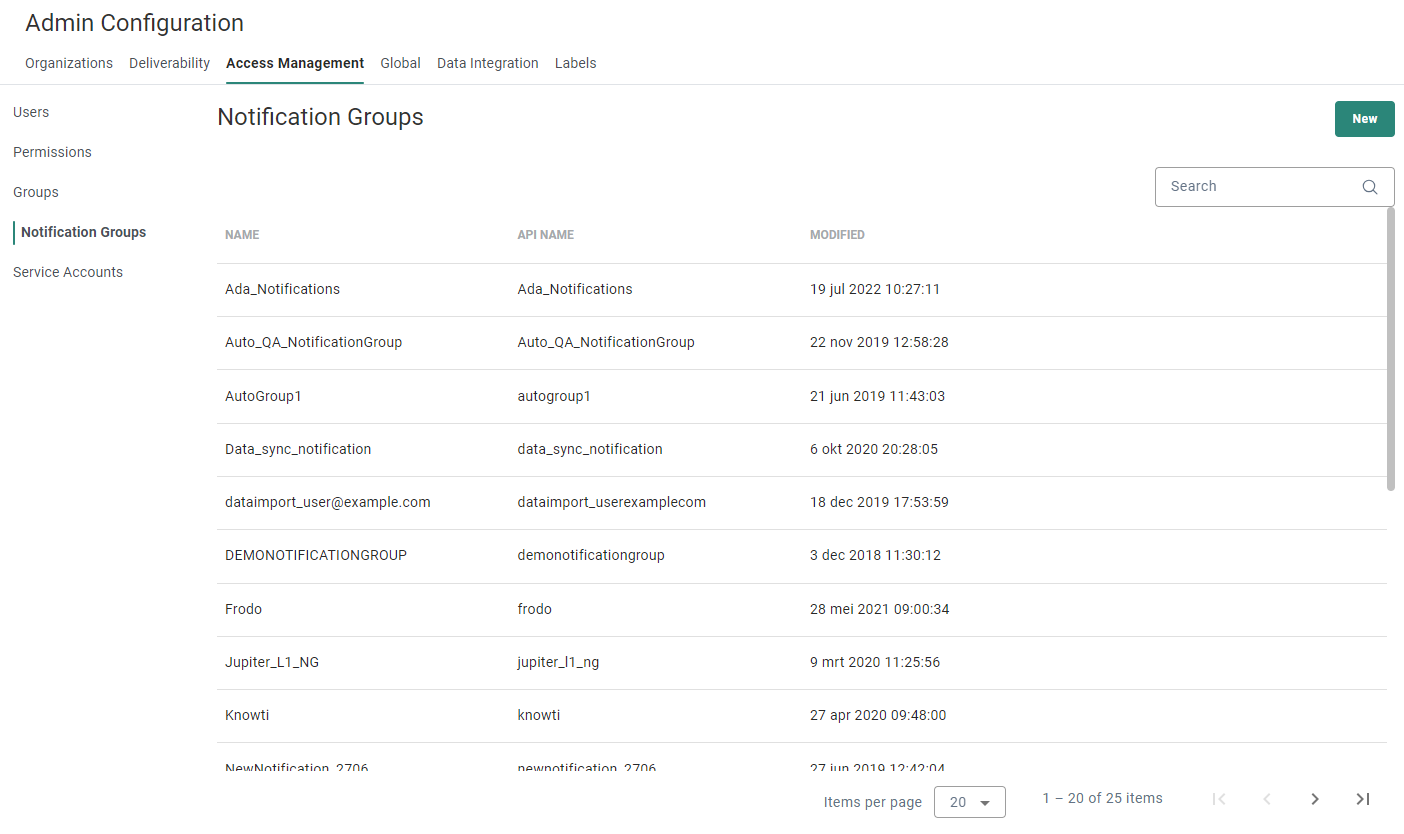This screenshot has height=834, width=1404.
Task: Open the Labels tab
Action: 575,63
